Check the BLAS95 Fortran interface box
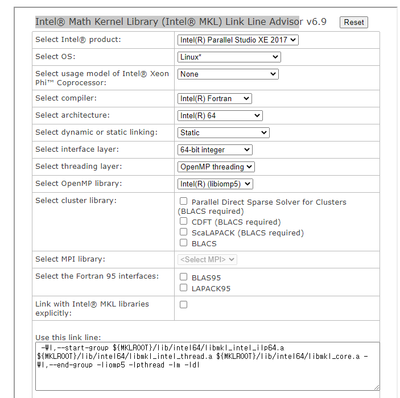Image resolution: width=400 pixels, height=398 pixels. click(183, 277)
